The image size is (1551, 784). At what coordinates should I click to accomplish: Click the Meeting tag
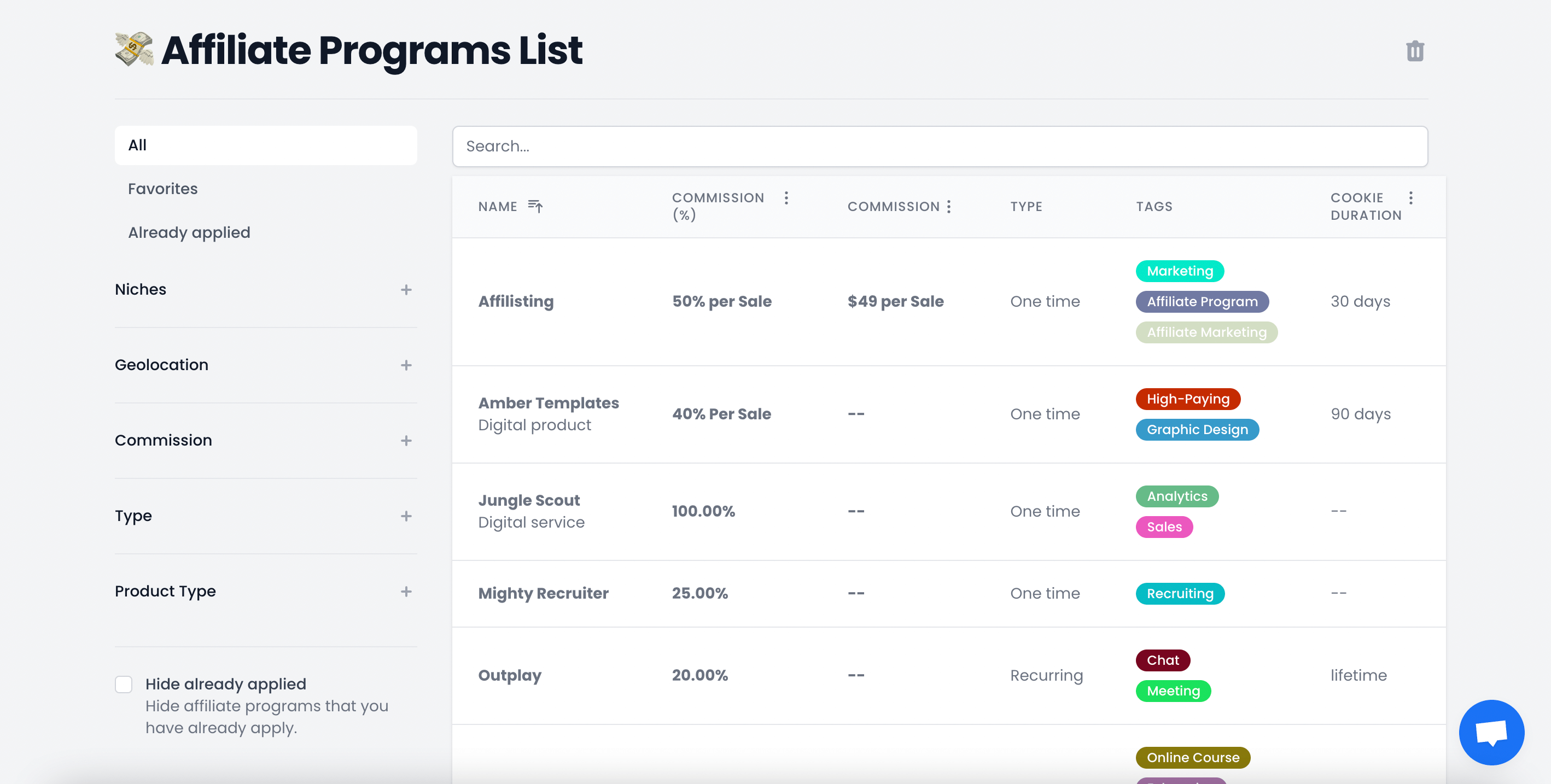click(1173, 691)
